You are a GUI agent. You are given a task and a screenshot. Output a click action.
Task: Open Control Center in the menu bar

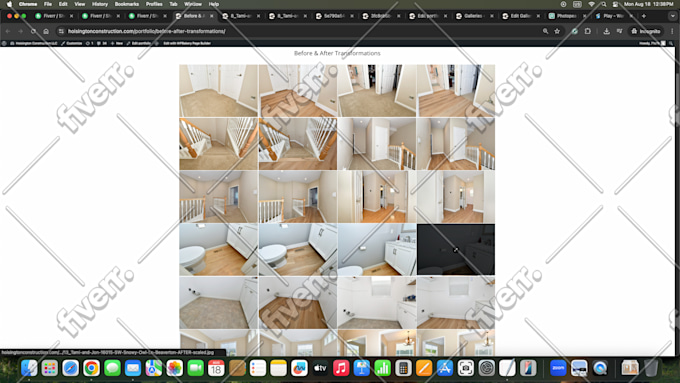tap(615, 4)
